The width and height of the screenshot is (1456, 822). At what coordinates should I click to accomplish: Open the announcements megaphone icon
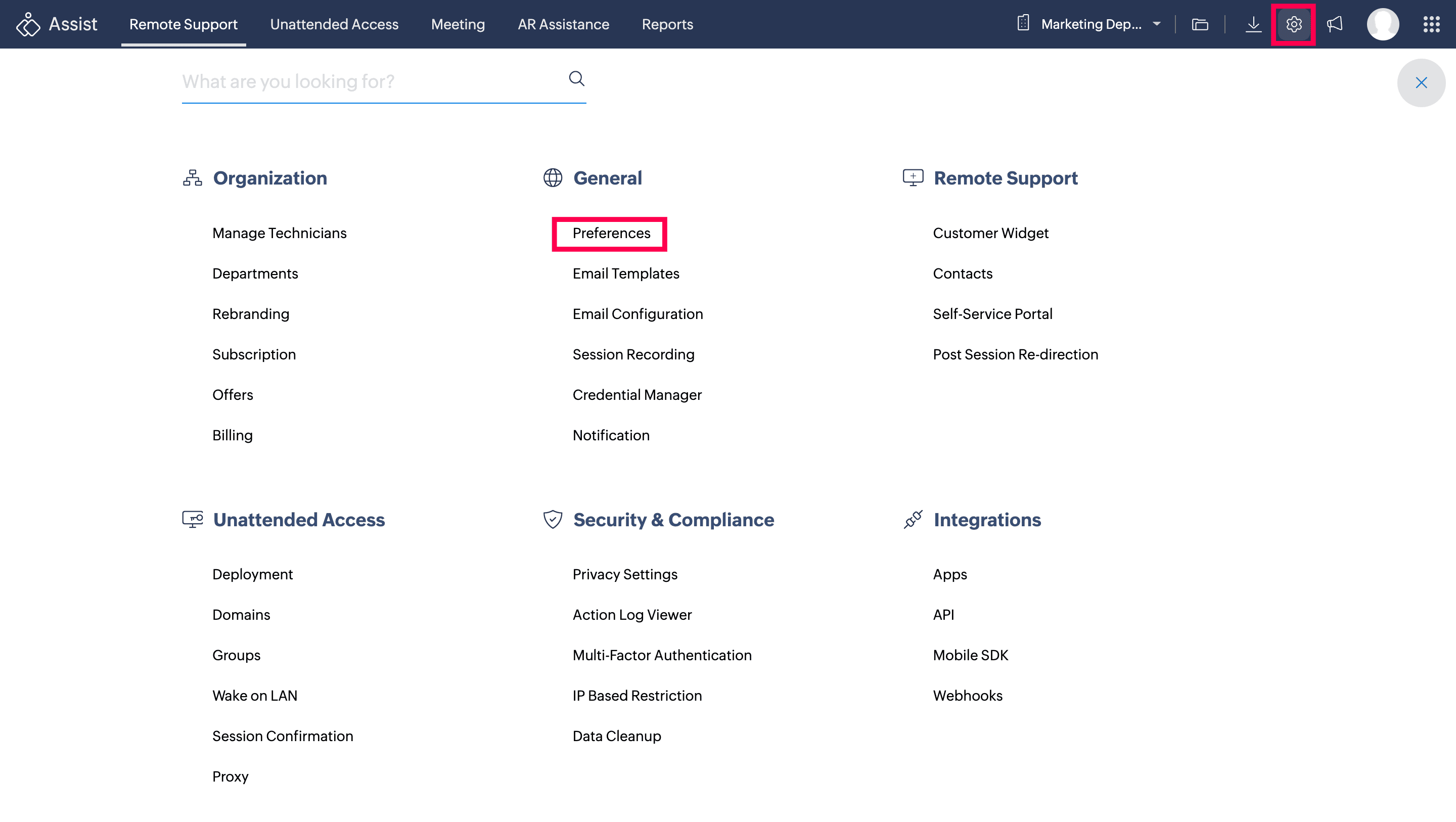1335,24
